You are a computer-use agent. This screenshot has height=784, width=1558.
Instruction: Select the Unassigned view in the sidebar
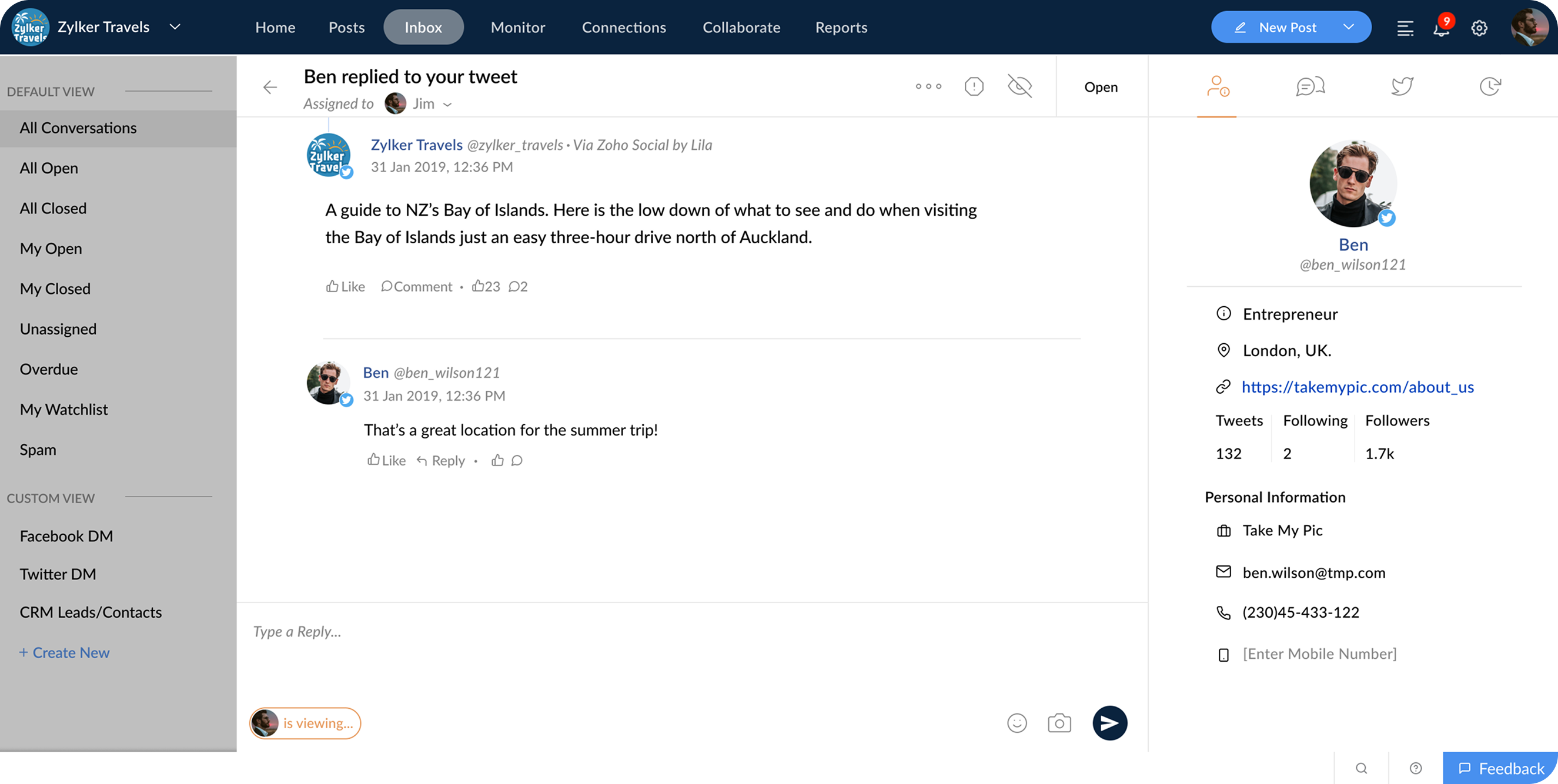click(58, 329)
